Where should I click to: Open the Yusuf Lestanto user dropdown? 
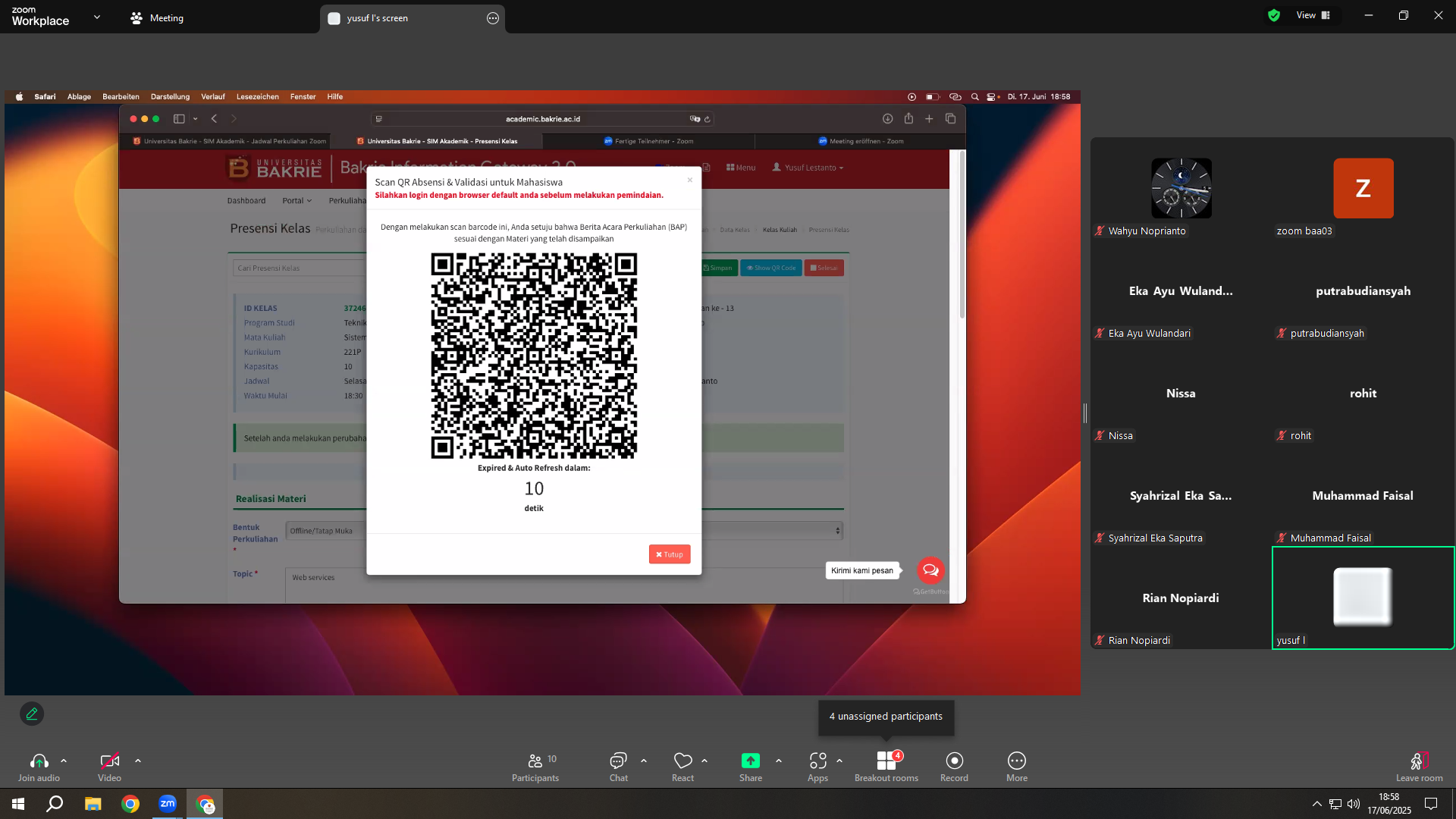pos(808,168)
